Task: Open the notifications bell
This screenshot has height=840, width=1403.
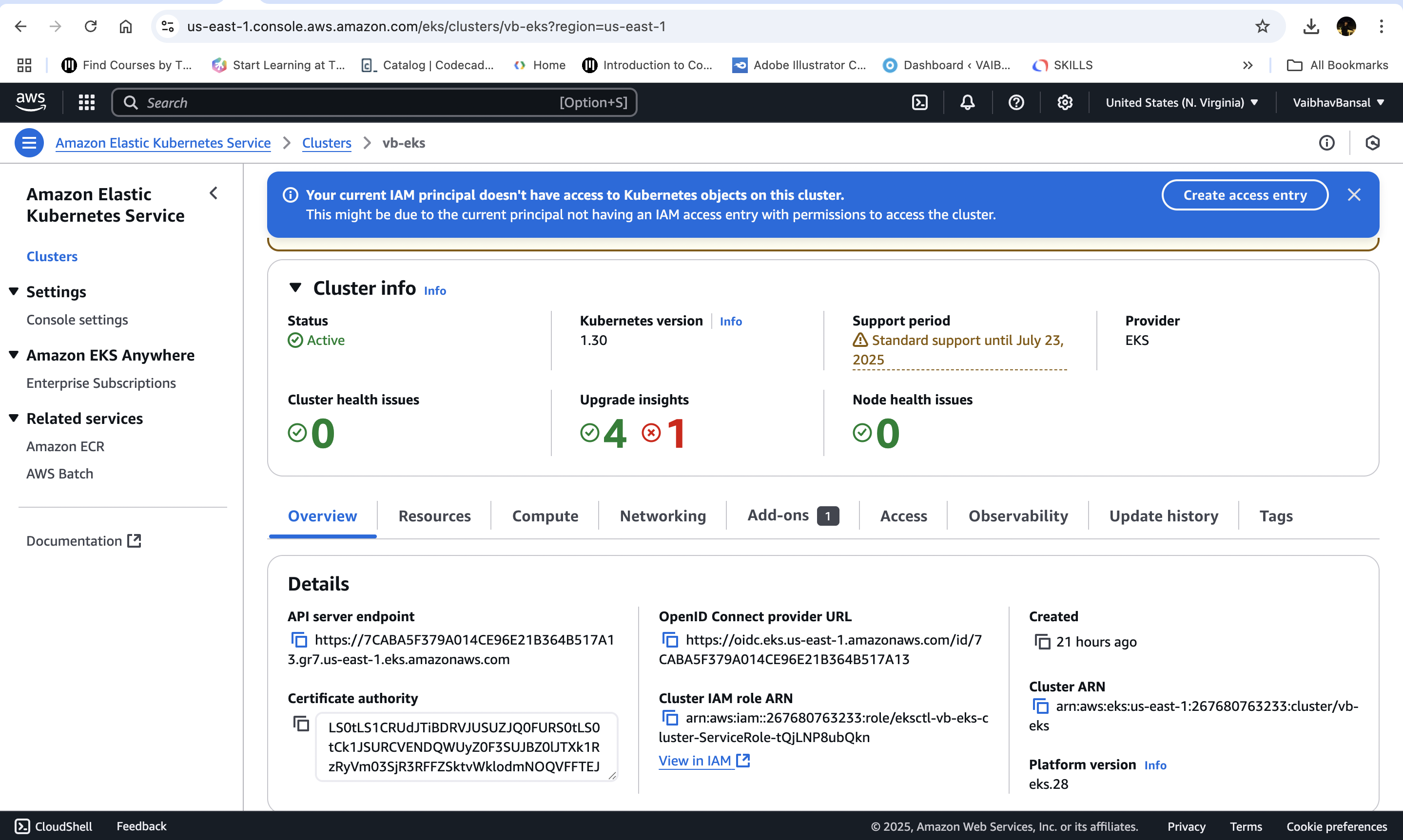Action: click(x=968, y=102)
